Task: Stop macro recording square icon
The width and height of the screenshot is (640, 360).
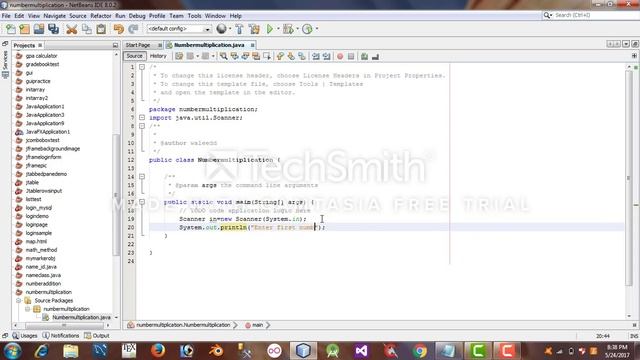Action: tap(351, 56)
